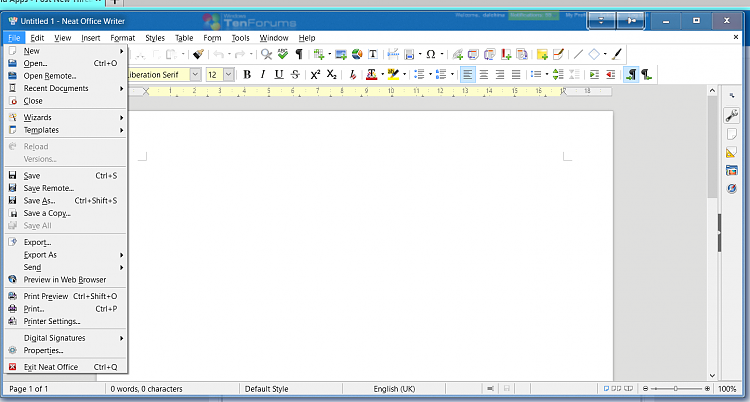Click Clear Direct Formatting icon
Screen dimensions: 750x402
click(x=352, y=75)
